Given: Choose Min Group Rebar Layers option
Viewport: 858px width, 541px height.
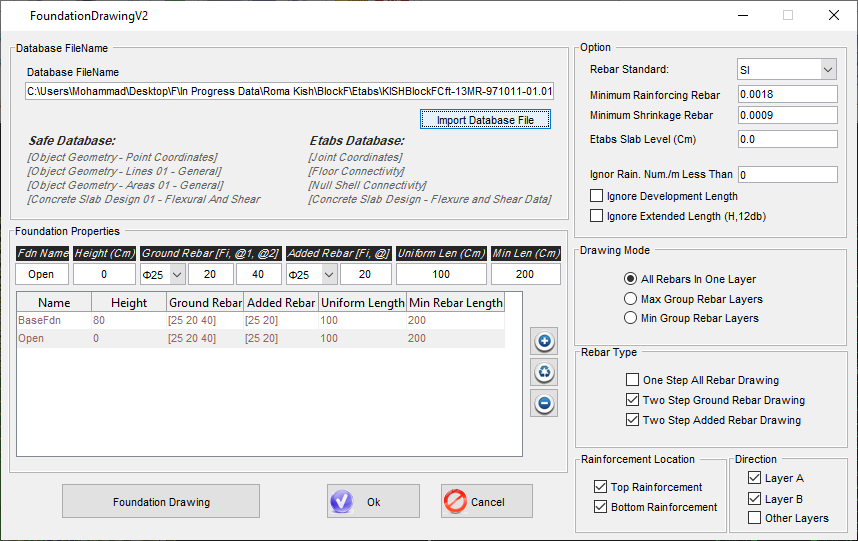Looking at the screenshot, I should point(630,318).
